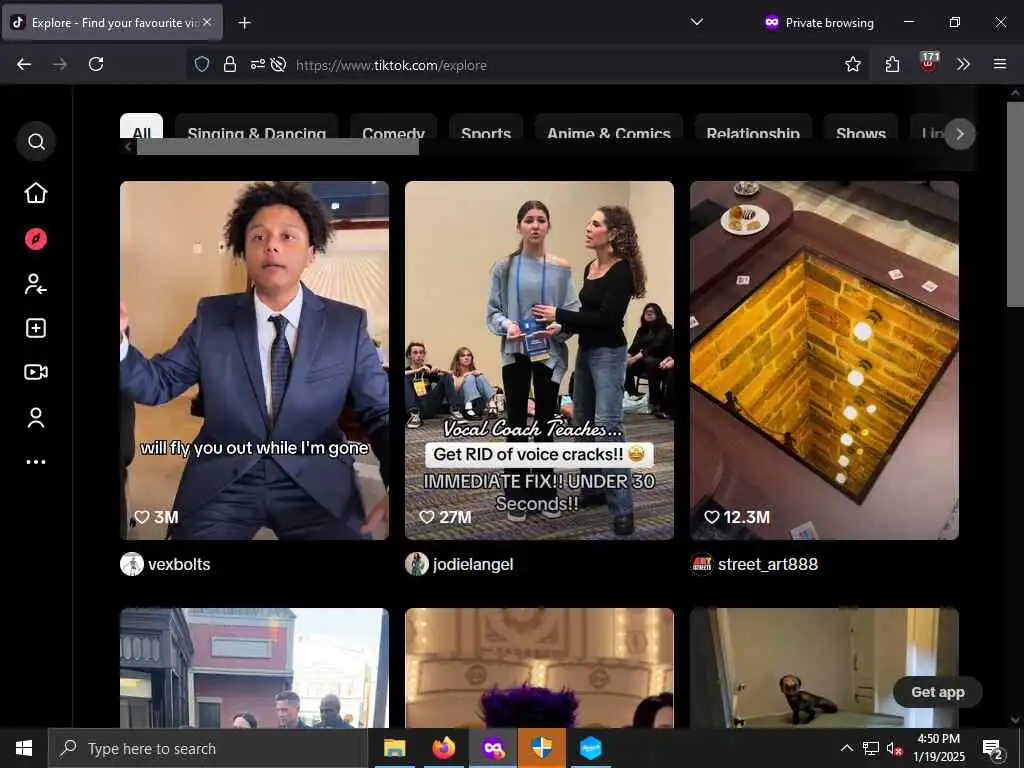Click browser Back arrow
This screenshot has width=1024, height=768.
(24, 64)
